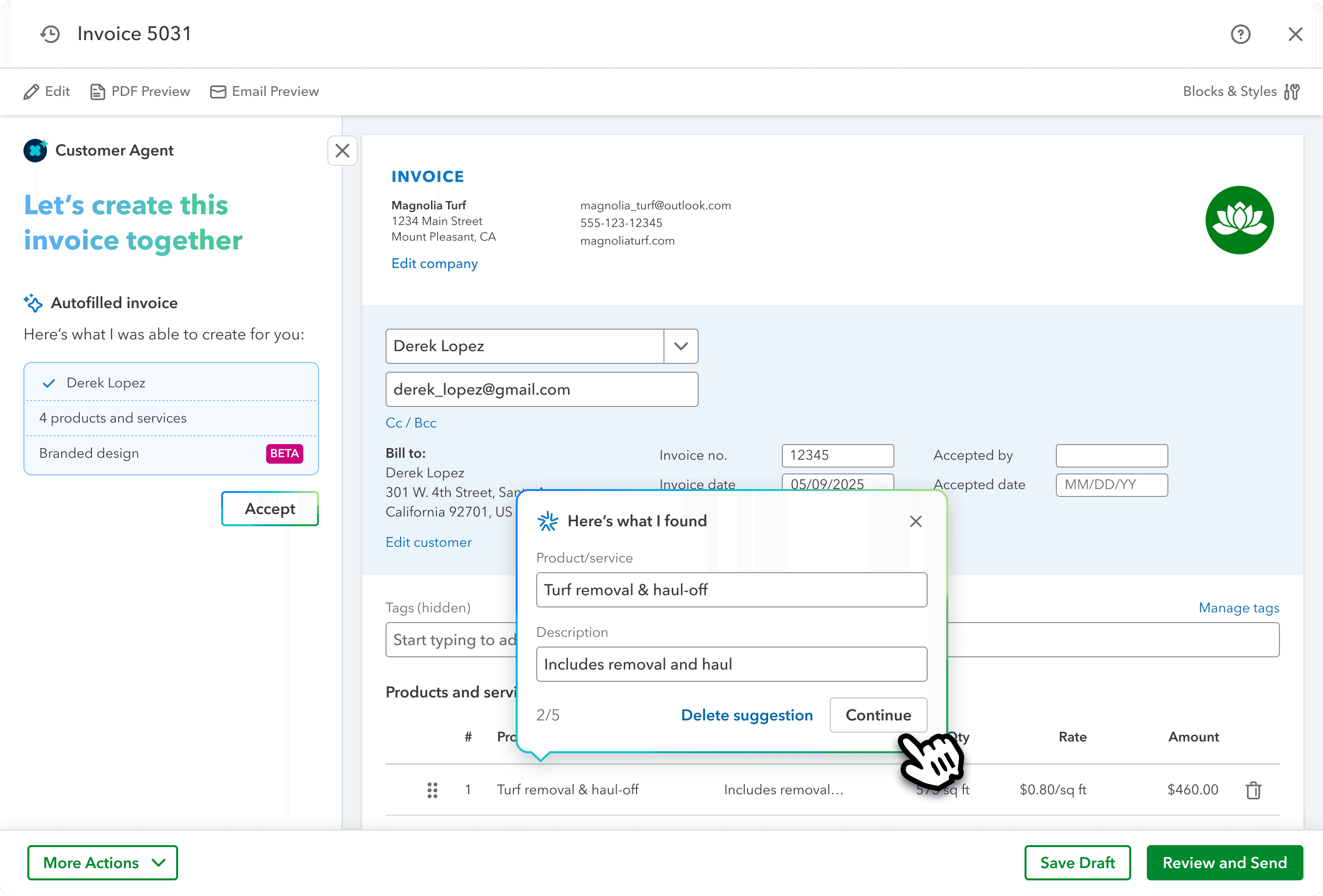1323x896 pixels.
Task: Click the Delete suggestion link
Action: (x=746, y=715)
